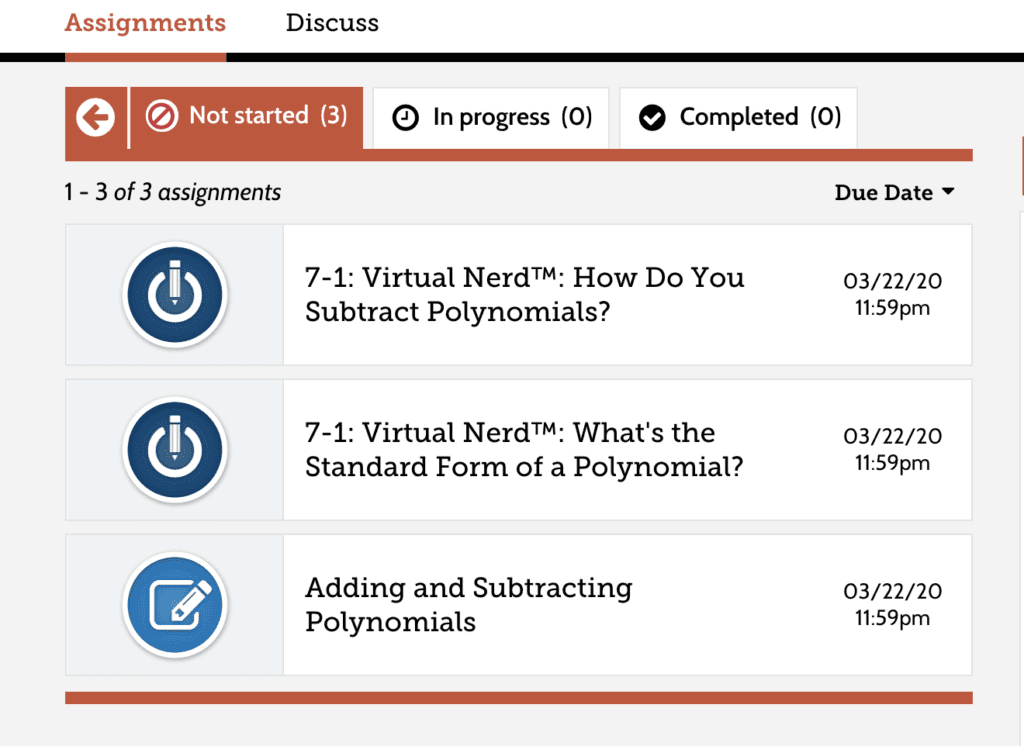Screen dimensions: 1024x746
Task: Click the back arrow icon
Action: [x=95, y=118]
